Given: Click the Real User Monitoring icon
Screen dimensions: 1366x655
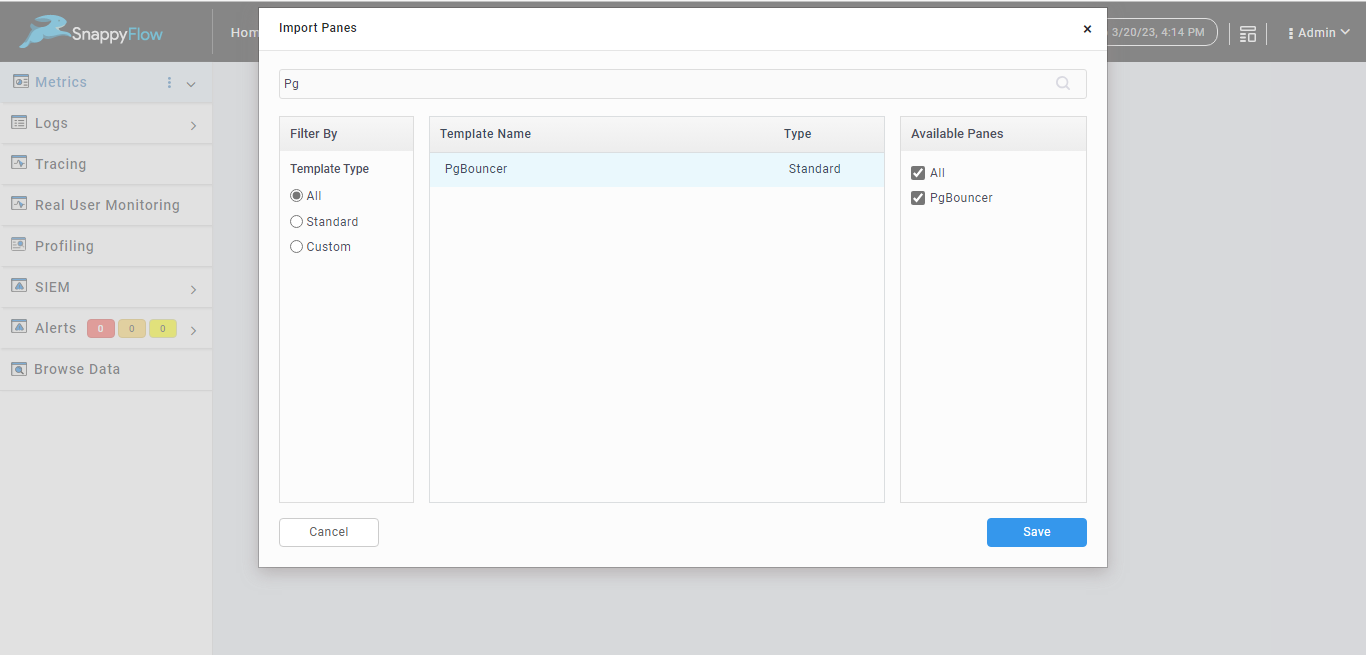Looking at the screenshot, I should [18, 204].
